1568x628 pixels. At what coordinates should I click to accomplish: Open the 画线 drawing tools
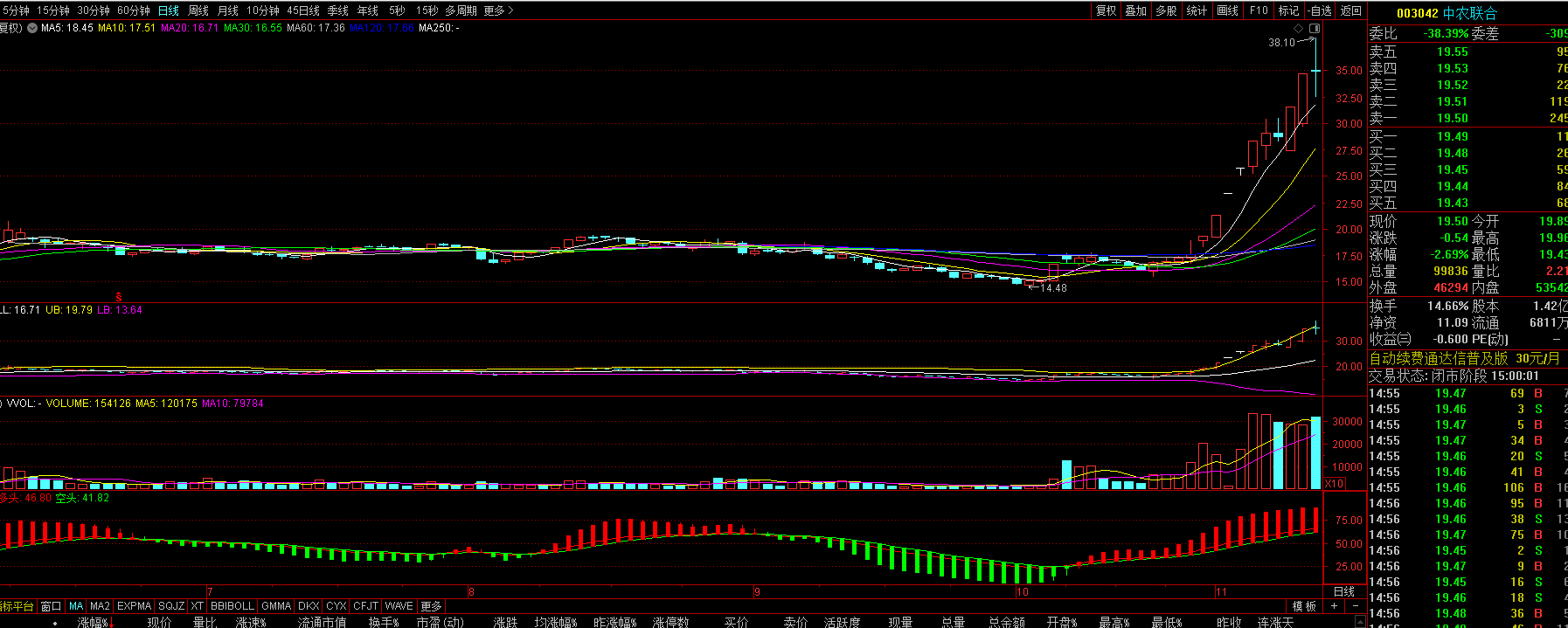tap(1228, 10)
